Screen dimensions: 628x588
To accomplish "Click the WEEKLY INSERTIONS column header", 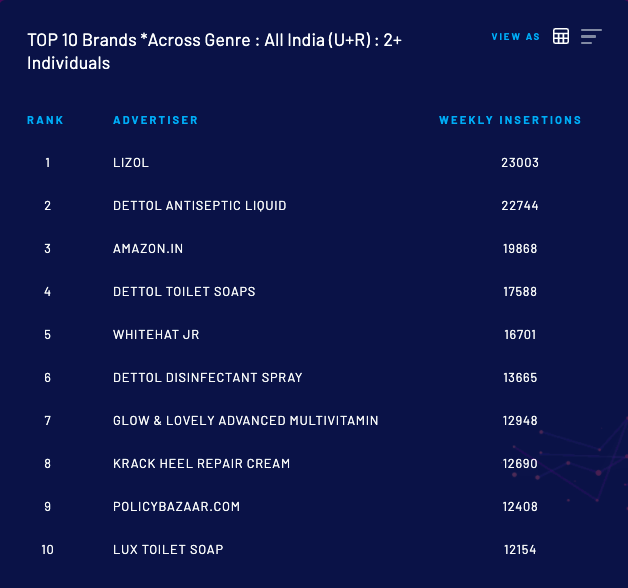I will click(x=510, y=120).
